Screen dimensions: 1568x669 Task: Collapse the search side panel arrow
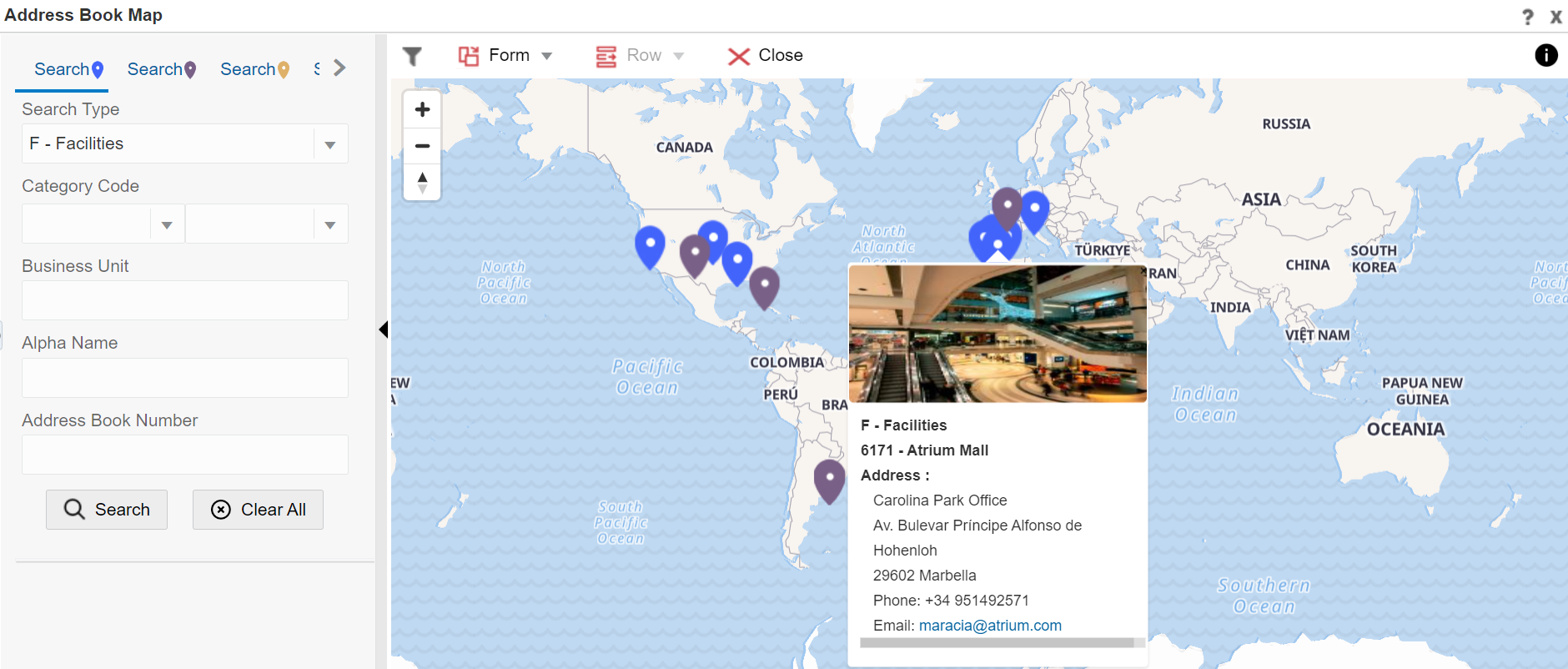pyautogui.click(x=383, y=329)
